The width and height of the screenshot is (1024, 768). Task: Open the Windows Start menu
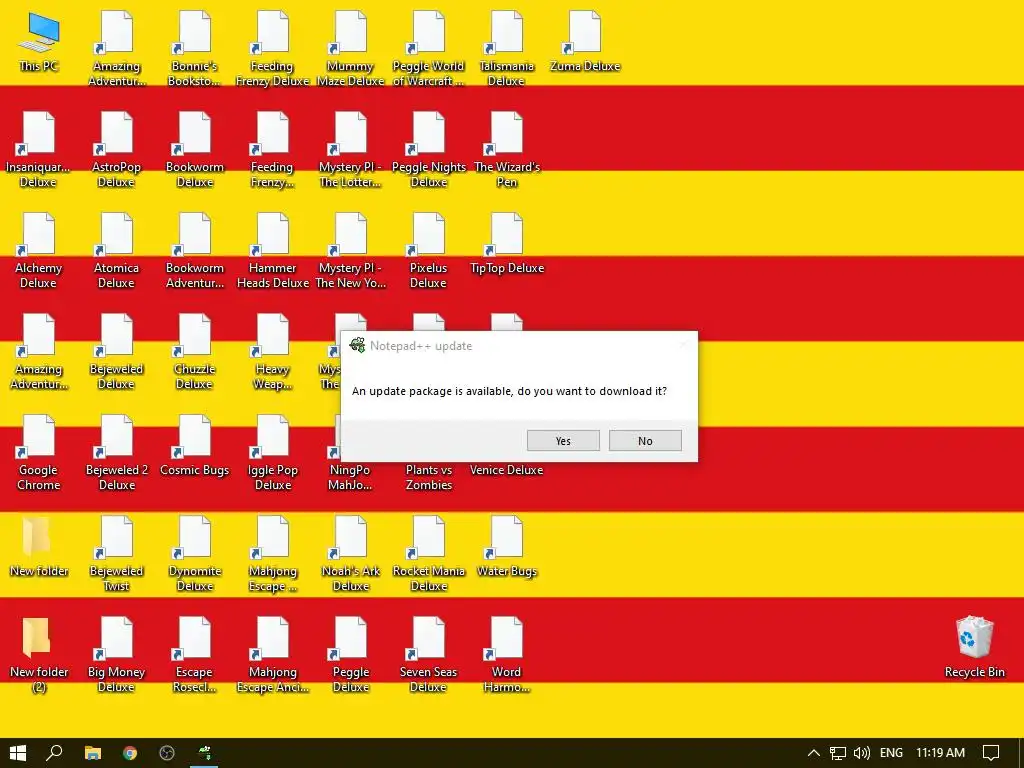[x=18, y=753]
